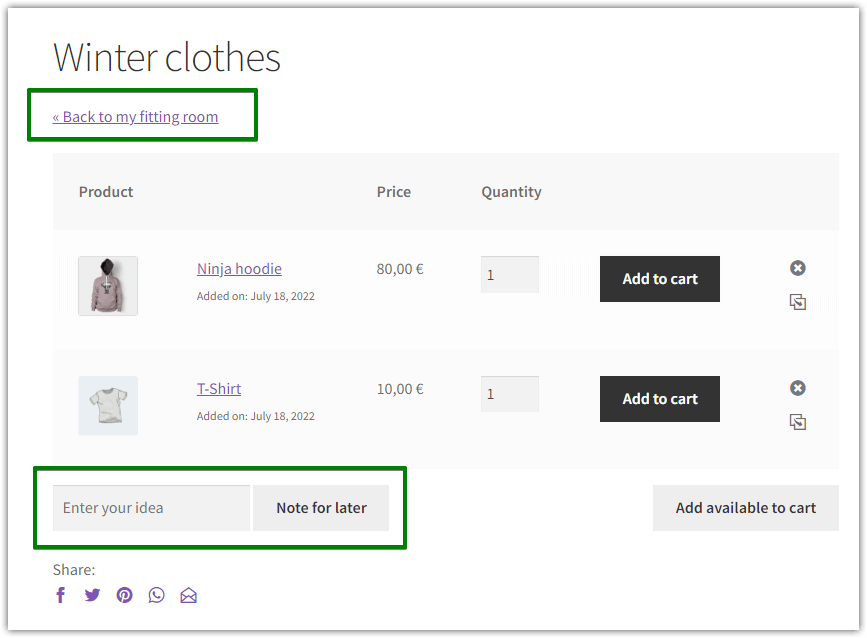
Task: Move Ninja hoodie to another list
Action: click(797, 302)
